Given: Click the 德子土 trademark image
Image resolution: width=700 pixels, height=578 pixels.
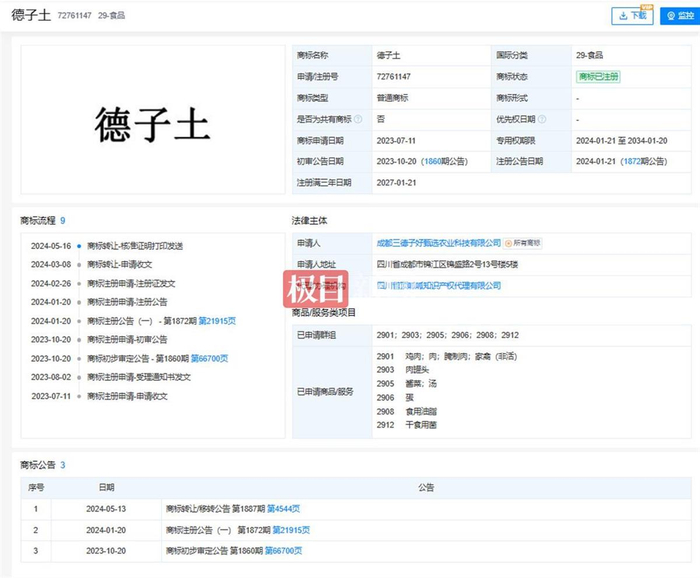Looking at the screenshot, I should [x=153, y=120].
